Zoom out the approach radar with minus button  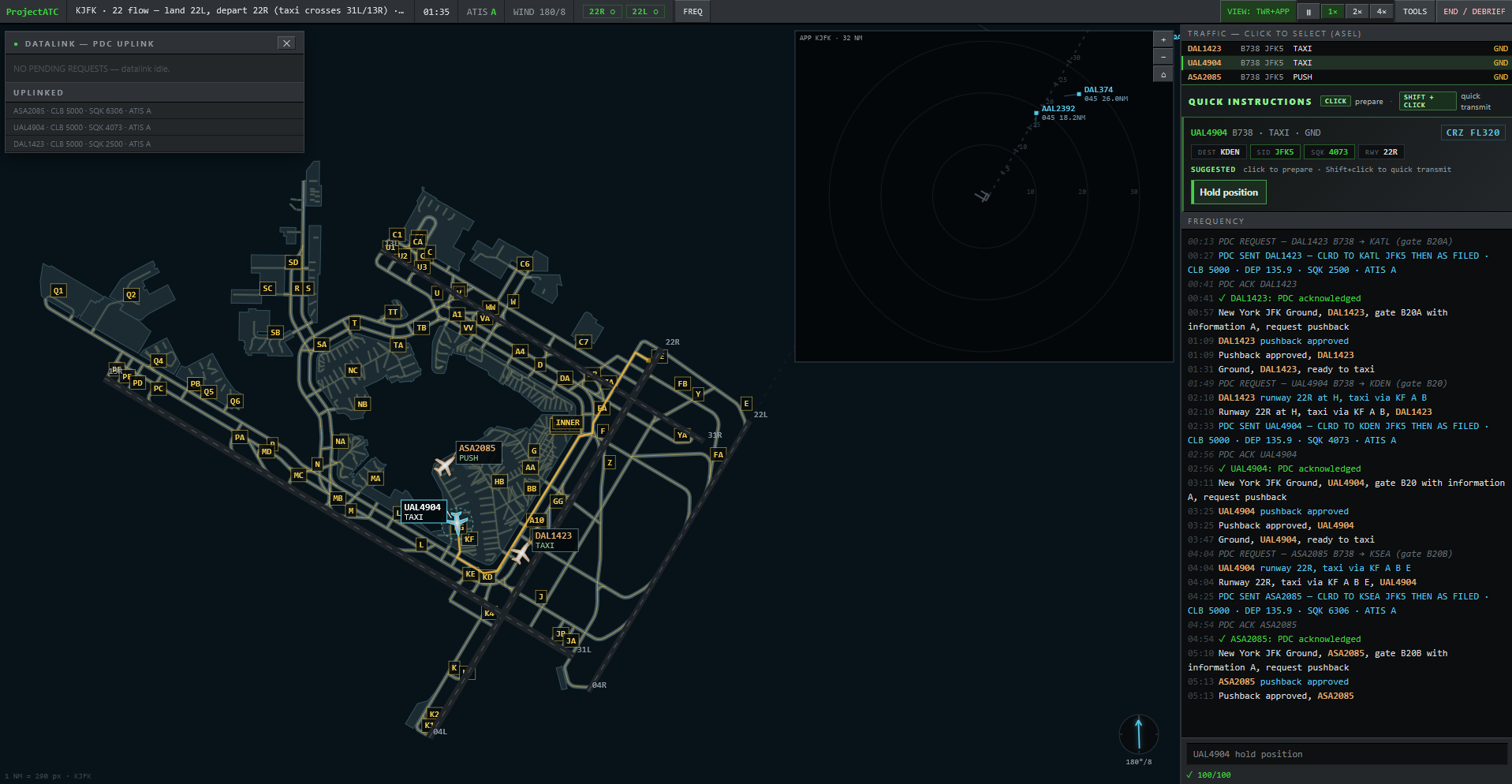coord(1163,57)
